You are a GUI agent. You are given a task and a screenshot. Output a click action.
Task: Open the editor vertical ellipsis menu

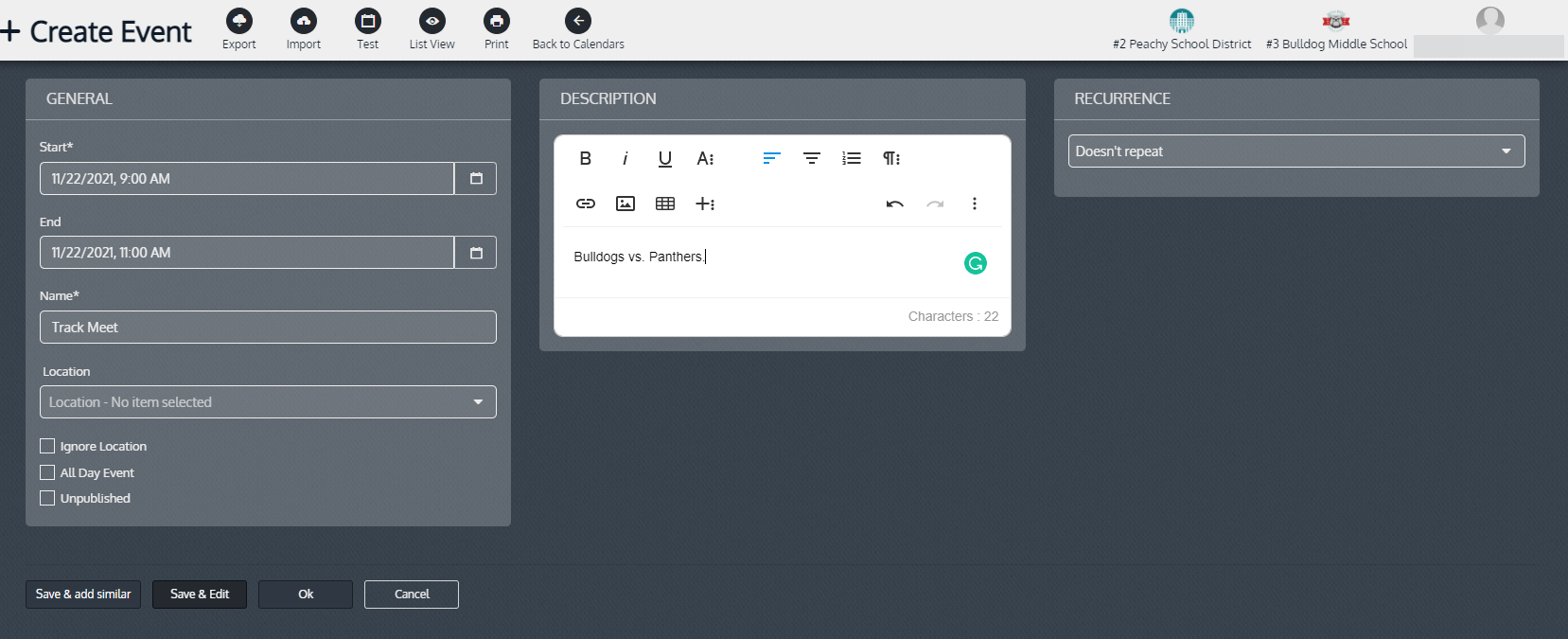(975, 204)
